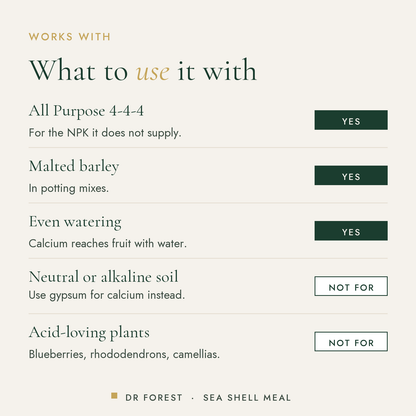Viewport: 416px width, 416px height.
Task: Click the gold square icon before DR FOREST
Action: click(x=114, y=396)
